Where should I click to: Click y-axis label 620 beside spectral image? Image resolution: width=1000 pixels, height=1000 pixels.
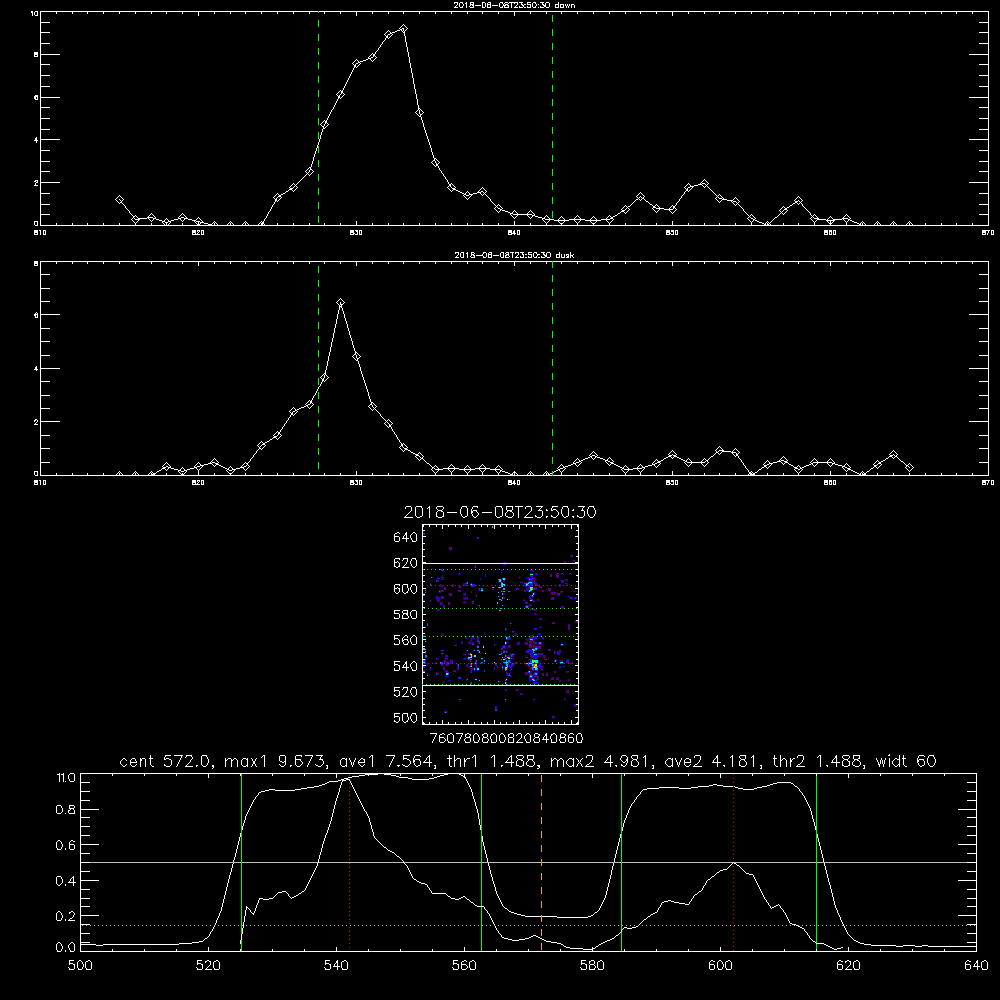coord(406,563)
